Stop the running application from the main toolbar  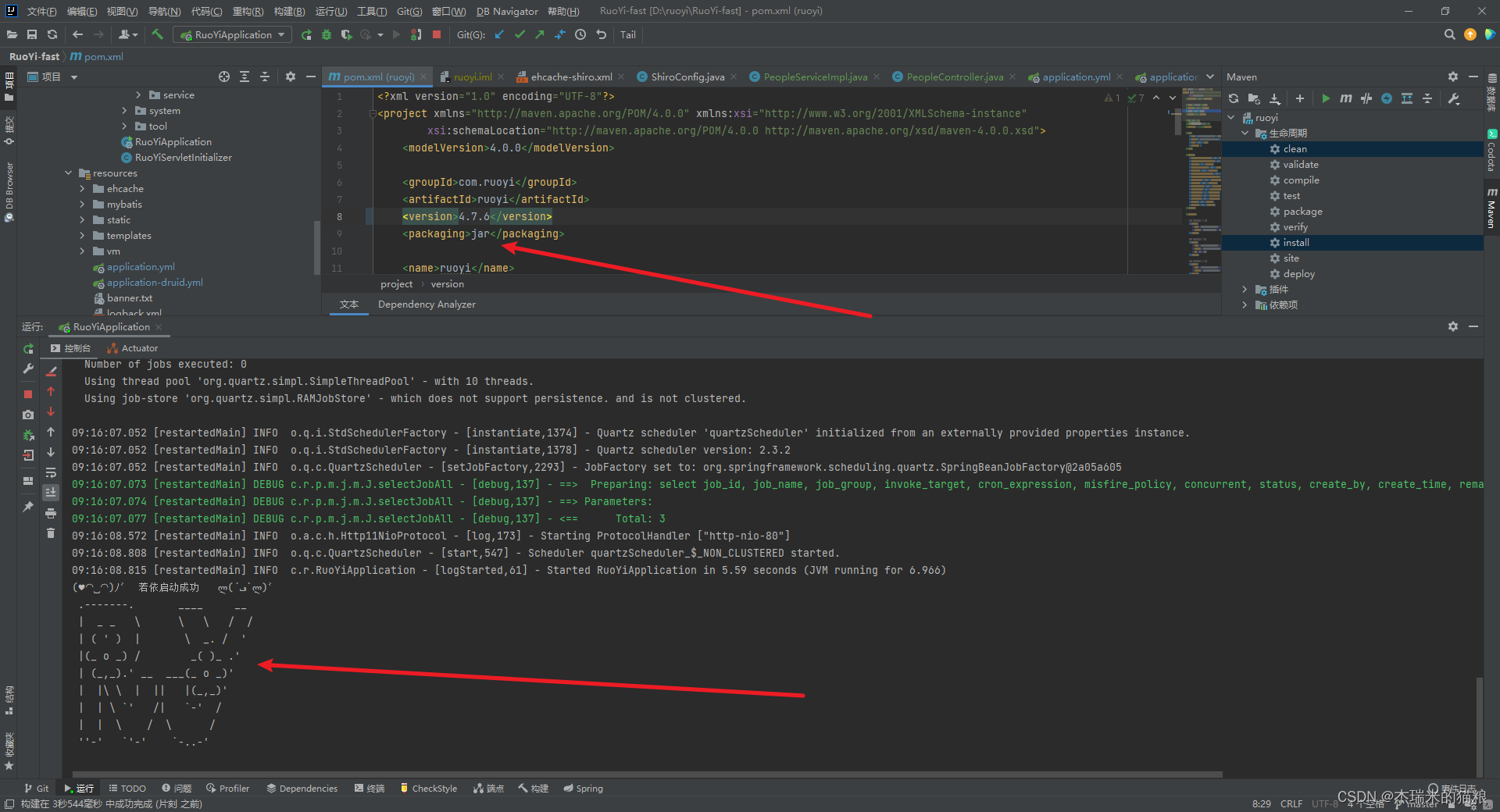pyautogui.click(x=437, y=34)
